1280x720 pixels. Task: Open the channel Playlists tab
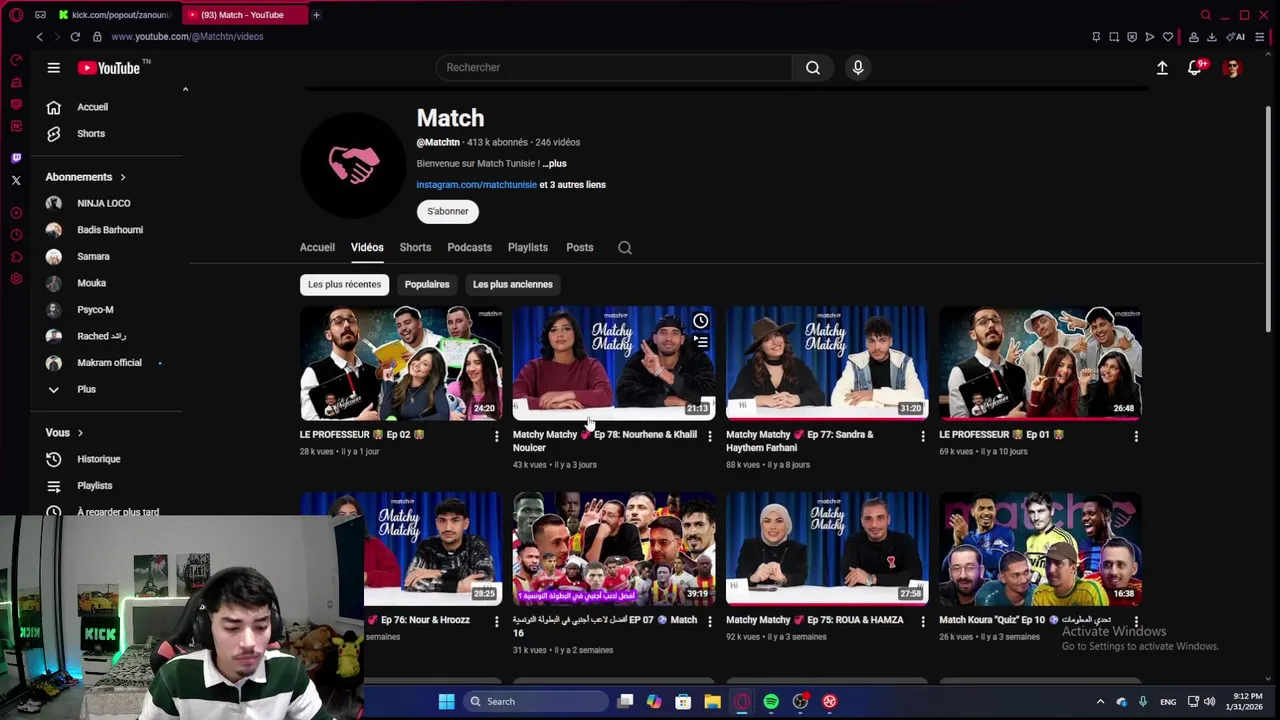pyautogui.click(x=528, y=248)
